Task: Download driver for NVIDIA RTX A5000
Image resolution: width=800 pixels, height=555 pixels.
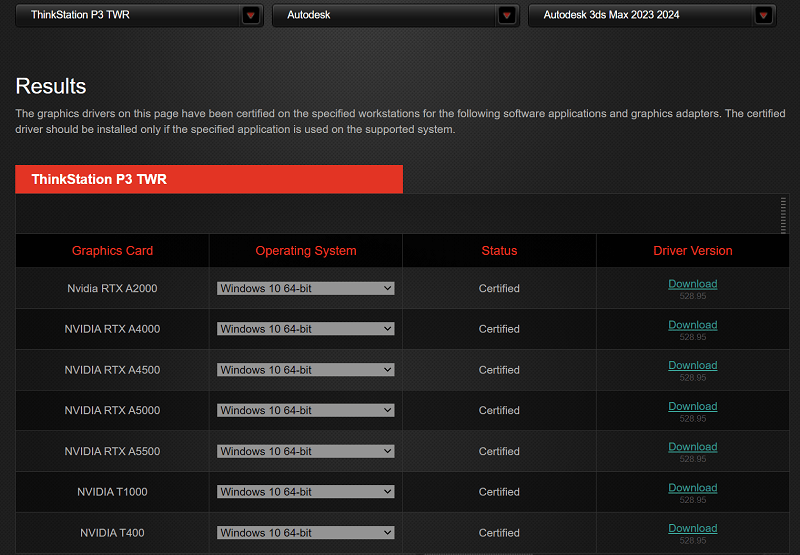Action: pos(692,406)
